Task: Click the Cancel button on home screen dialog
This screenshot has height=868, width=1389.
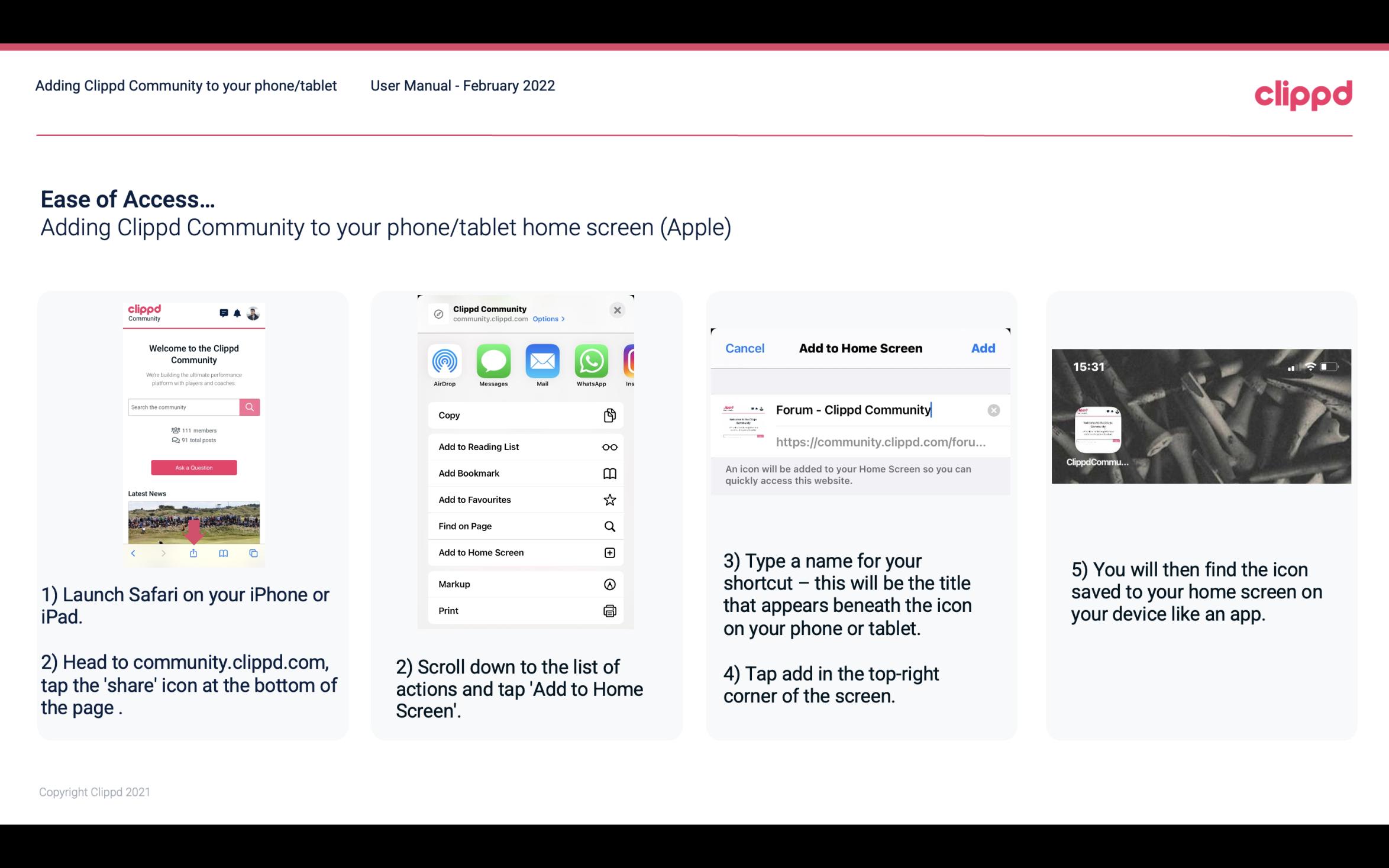Action: [745, 348]
